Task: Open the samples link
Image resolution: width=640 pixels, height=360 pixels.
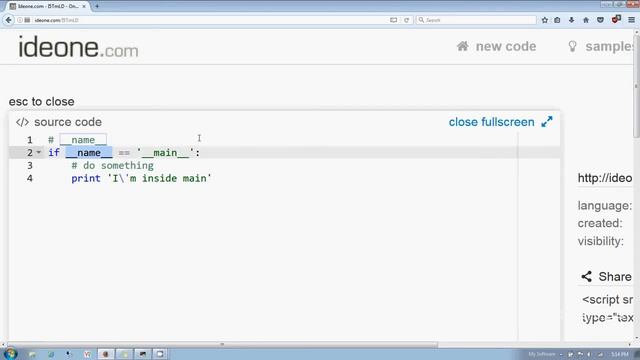Action: (x=610, y=46)
